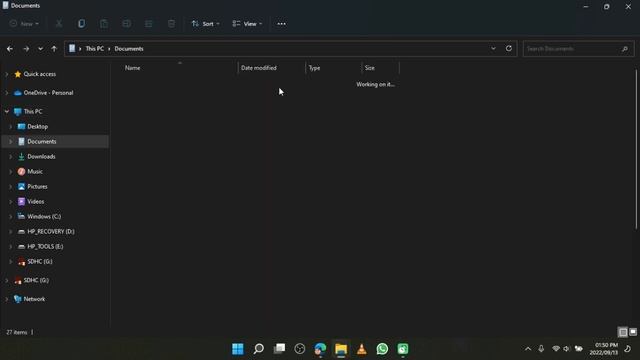Click the Copy icon in toolbar
640x360 pixels.
point(82,24)
